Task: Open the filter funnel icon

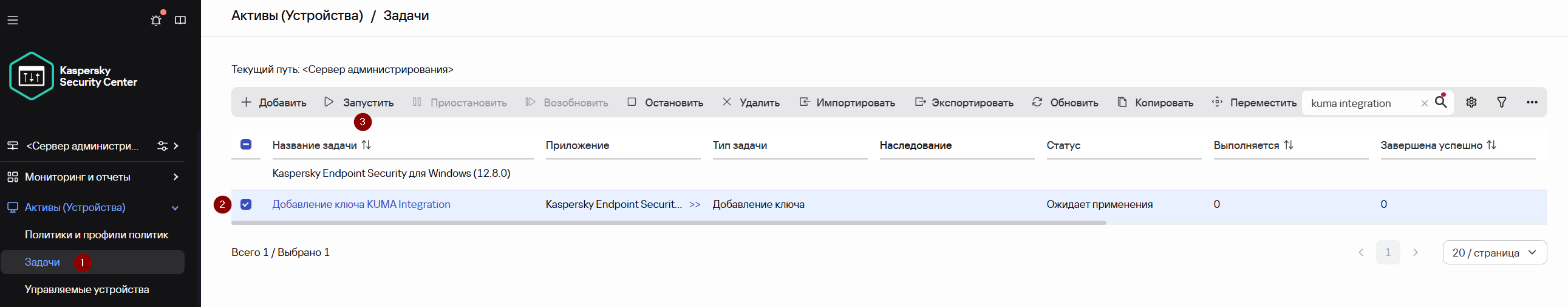Action: tap(1502, 102)
